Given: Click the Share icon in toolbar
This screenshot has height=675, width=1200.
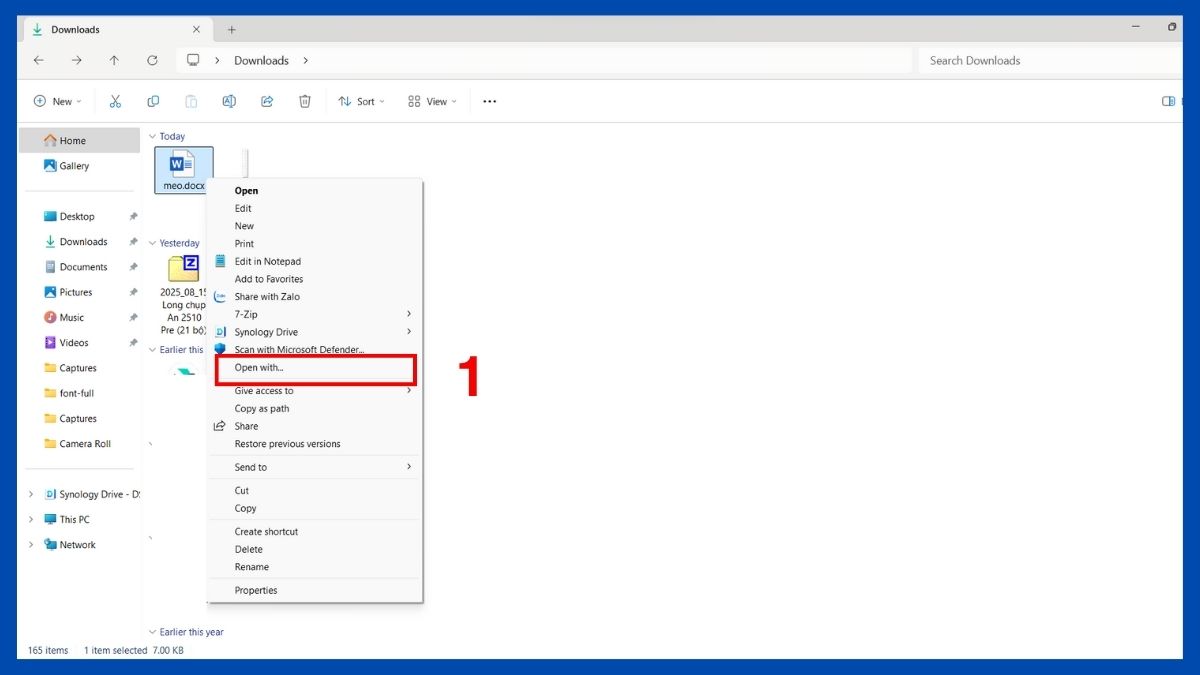Looking at the screenshot, I should tap(267, 101).
